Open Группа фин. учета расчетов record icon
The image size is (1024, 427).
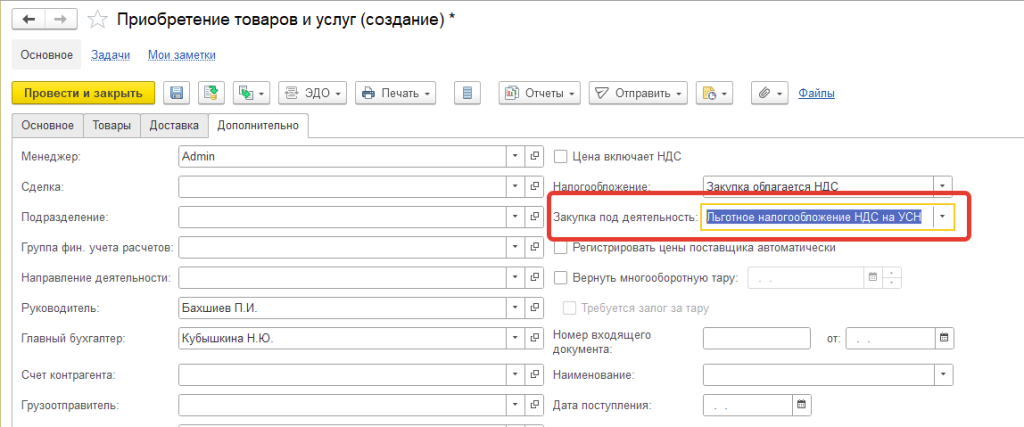coord(534,247)
